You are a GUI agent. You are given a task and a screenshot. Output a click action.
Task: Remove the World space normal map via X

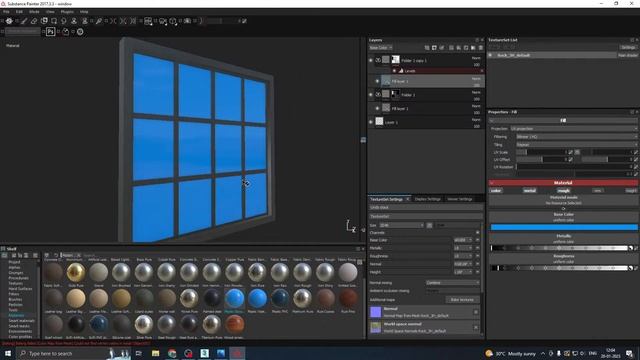476,327
